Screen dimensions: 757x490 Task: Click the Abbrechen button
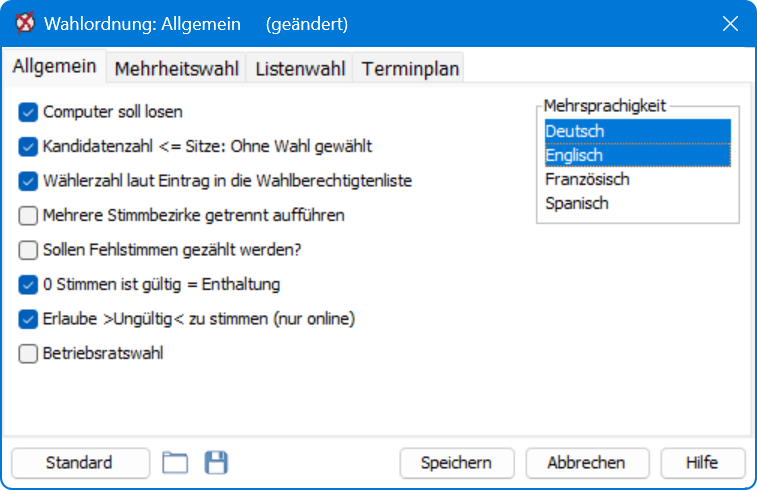(x=587, y=463)
